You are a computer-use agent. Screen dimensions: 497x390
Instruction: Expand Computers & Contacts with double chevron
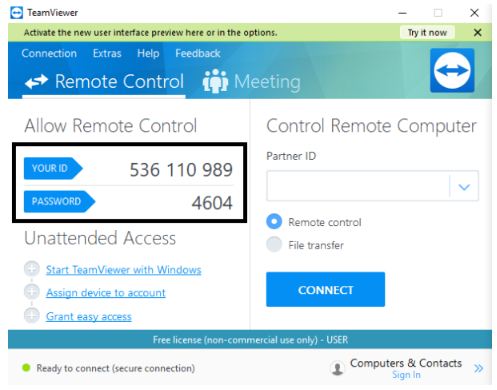[478, 368]
